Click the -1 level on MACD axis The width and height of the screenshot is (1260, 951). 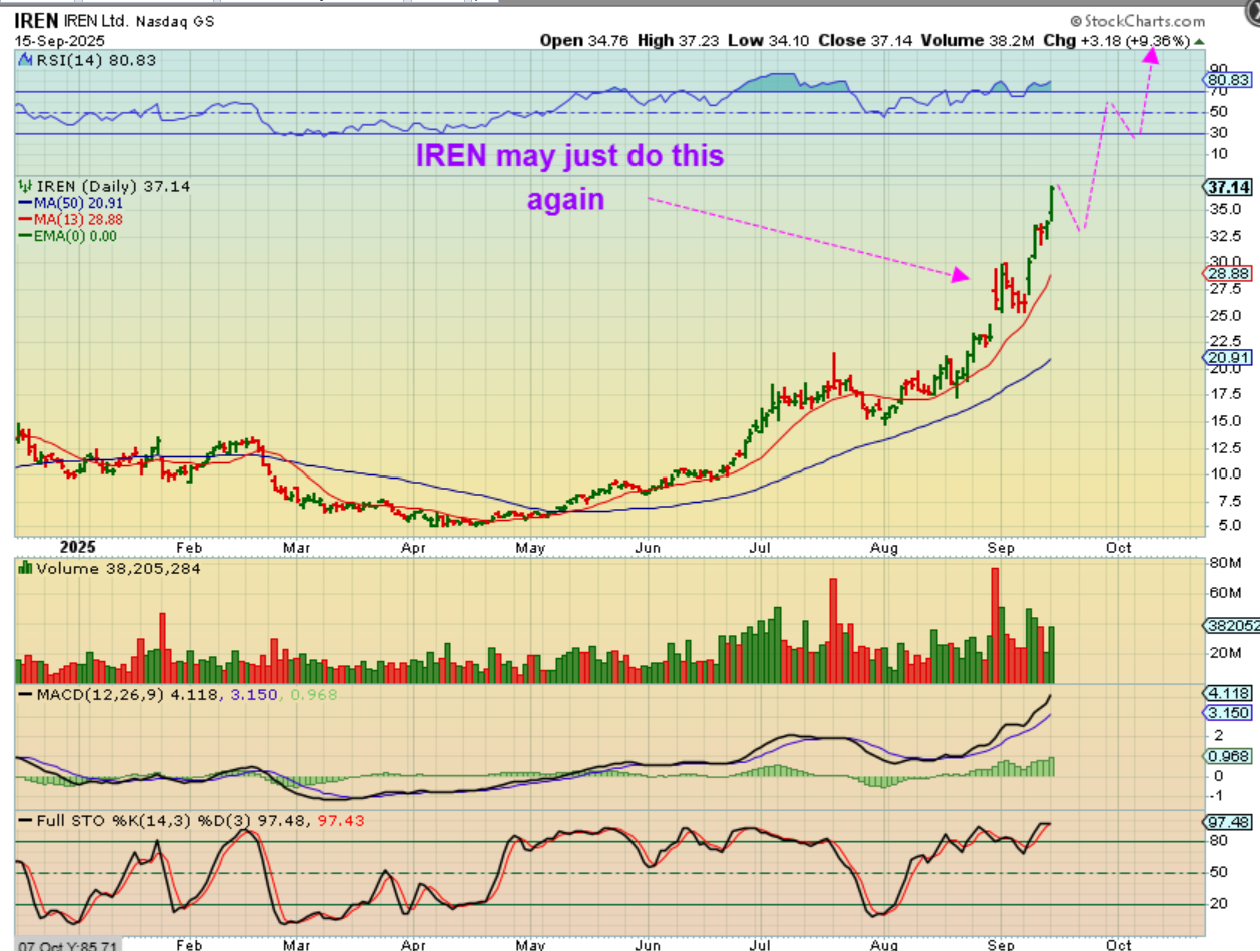[1217, 796]
